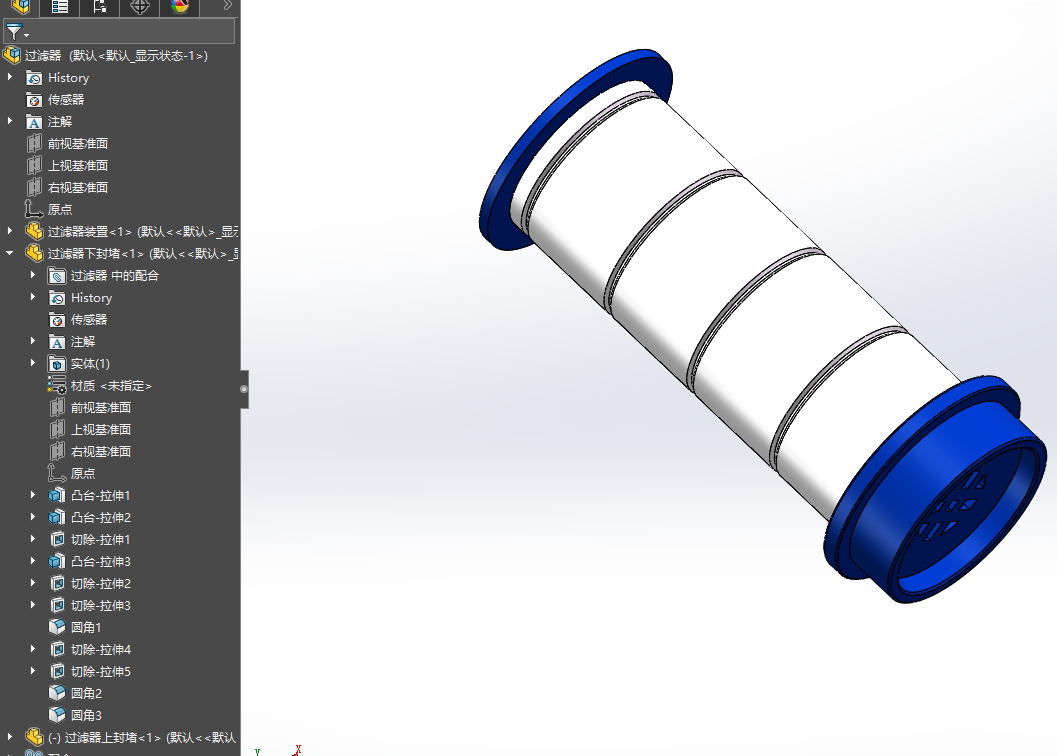The height and width of the screenshot is (756, 1057).
Task: Click the panel collapse handle on splitter
Action: (244, 388)
